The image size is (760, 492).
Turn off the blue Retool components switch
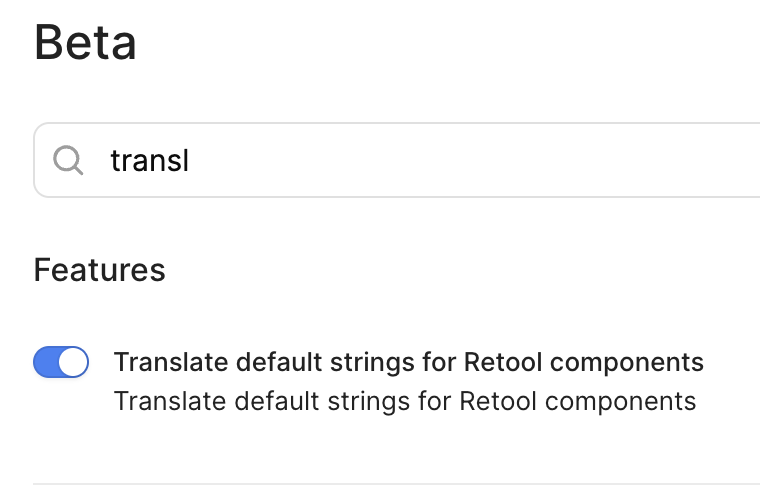(61, 362)
